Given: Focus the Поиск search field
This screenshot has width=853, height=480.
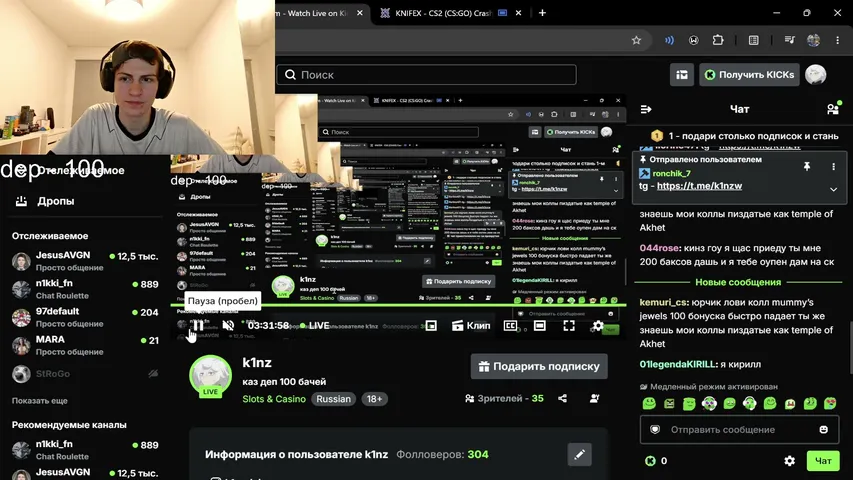Looking at the screenshot, I should 426,75.
